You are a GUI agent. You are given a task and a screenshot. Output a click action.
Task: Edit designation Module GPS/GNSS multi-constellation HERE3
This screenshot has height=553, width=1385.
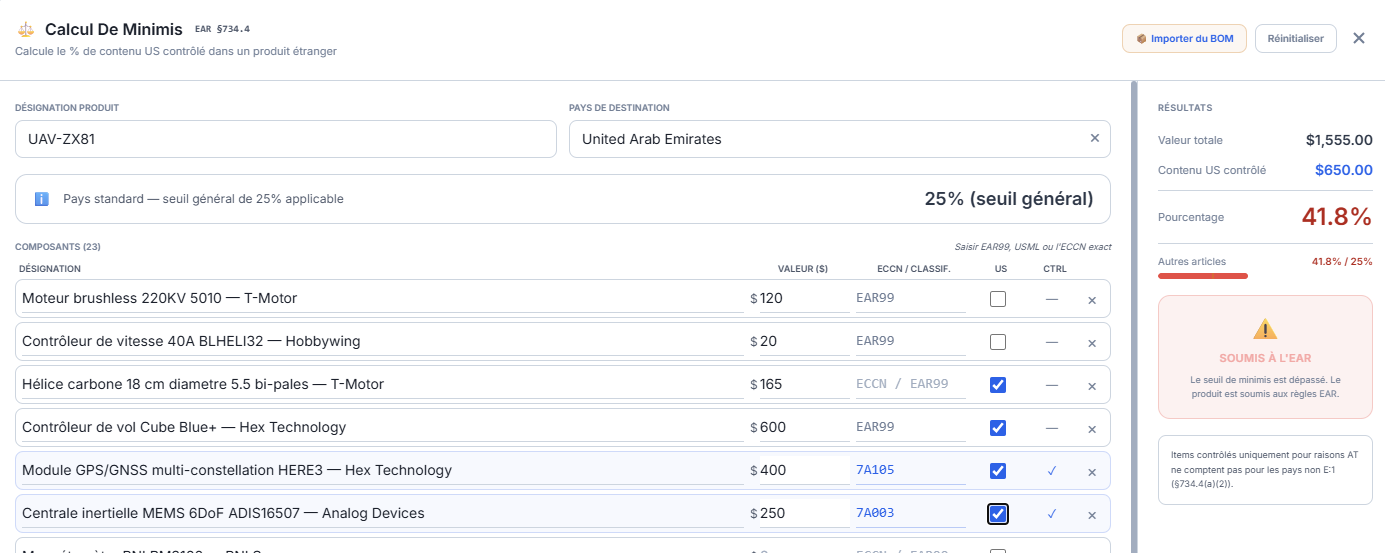point(381,470)
